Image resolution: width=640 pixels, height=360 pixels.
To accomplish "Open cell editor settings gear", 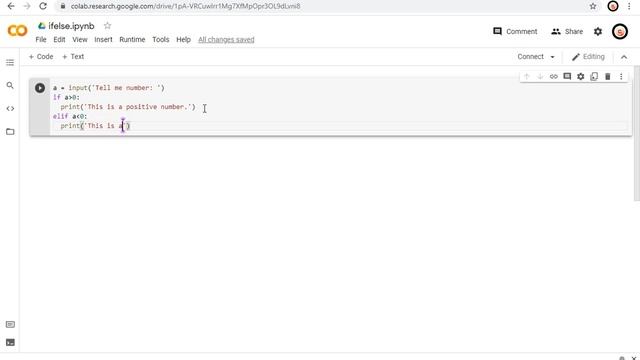I will (580, 76).
